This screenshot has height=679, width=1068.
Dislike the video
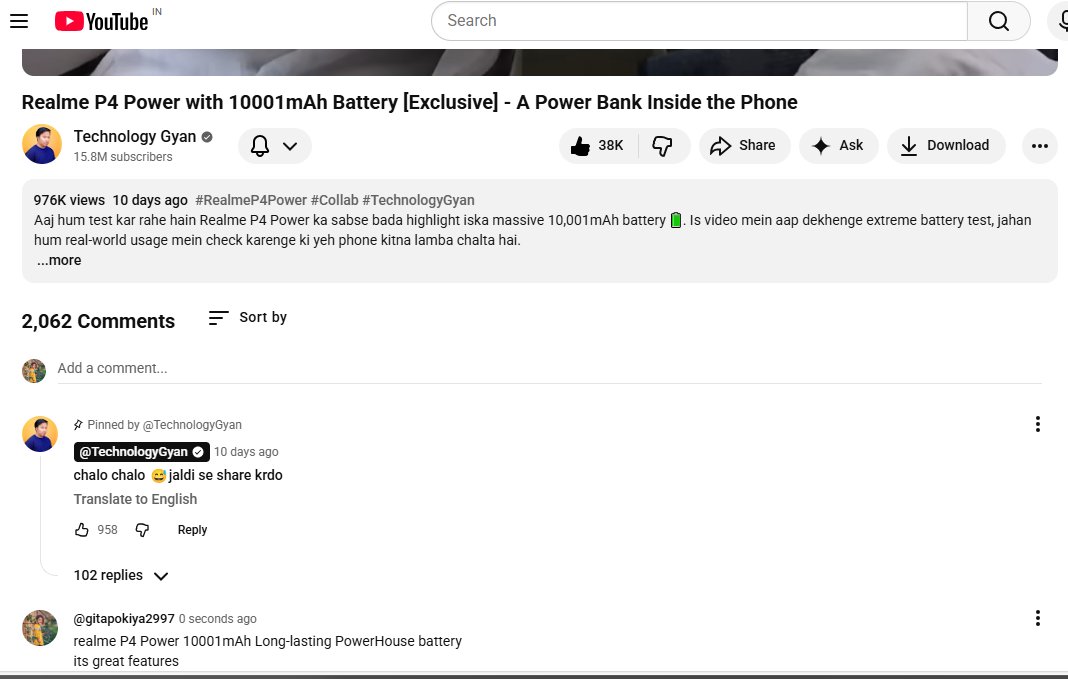(663, 146)
